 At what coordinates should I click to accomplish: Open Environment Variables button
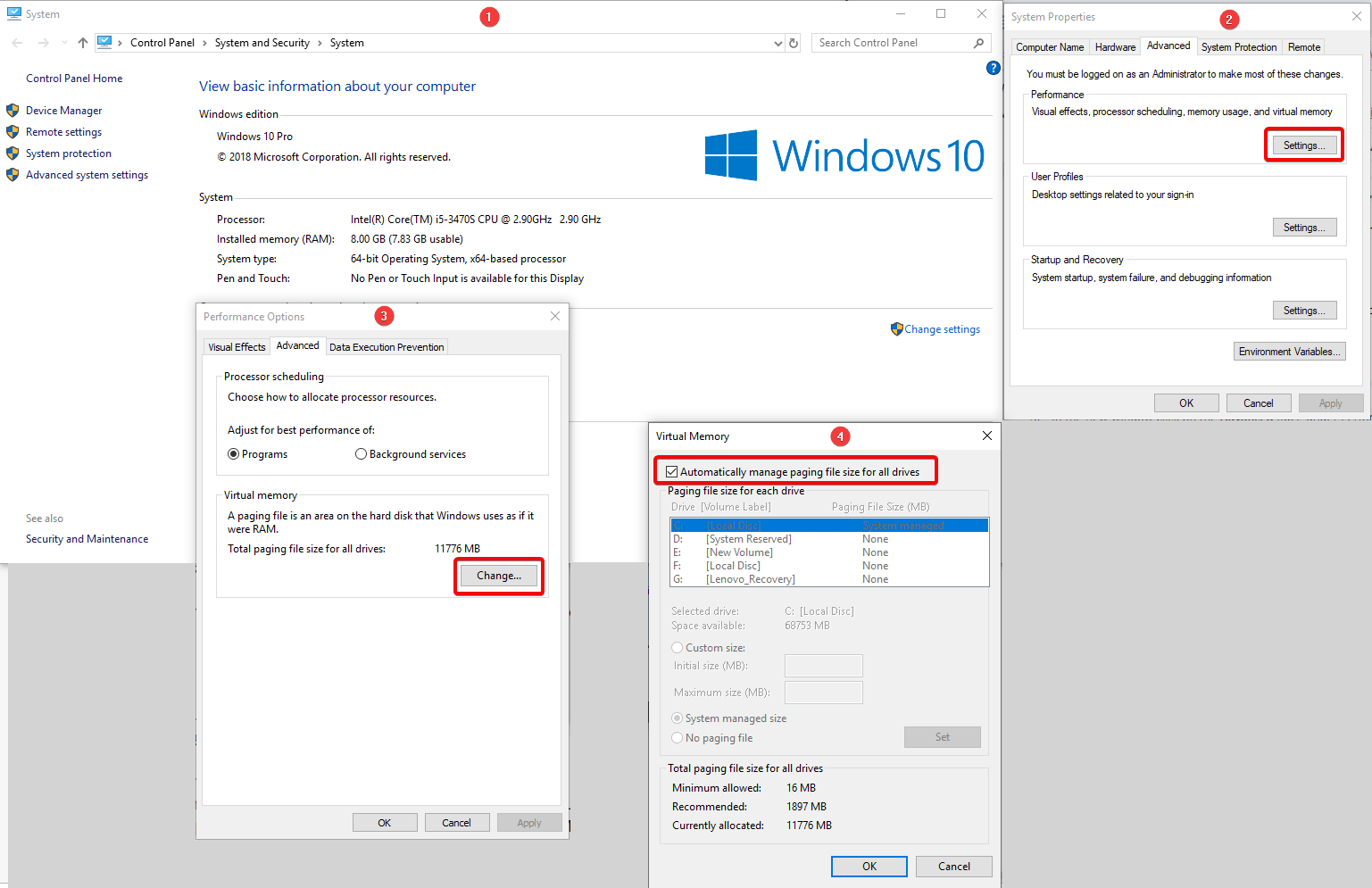(1290, 352)
